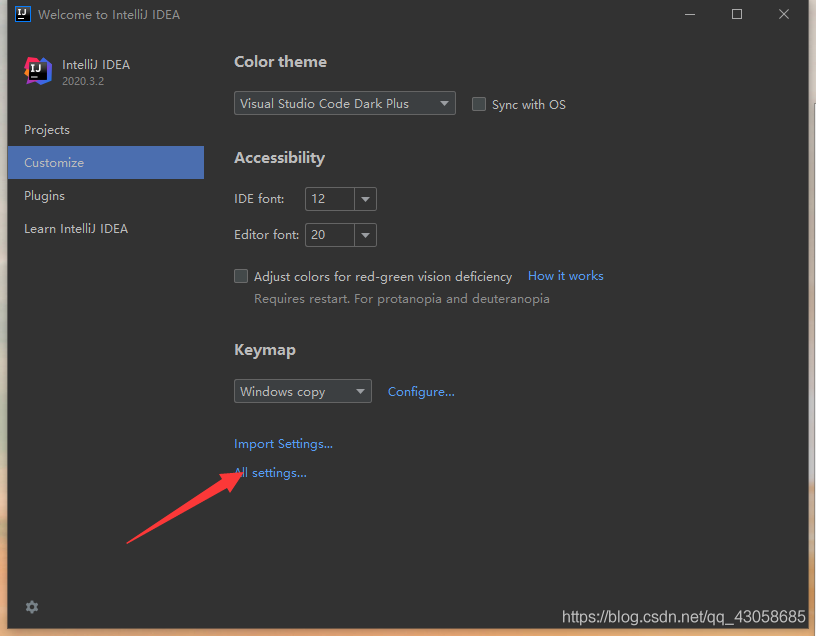The image size is (816, 636).
Task: Click the IDE font value field showing 12
Action: pos(330,199)
